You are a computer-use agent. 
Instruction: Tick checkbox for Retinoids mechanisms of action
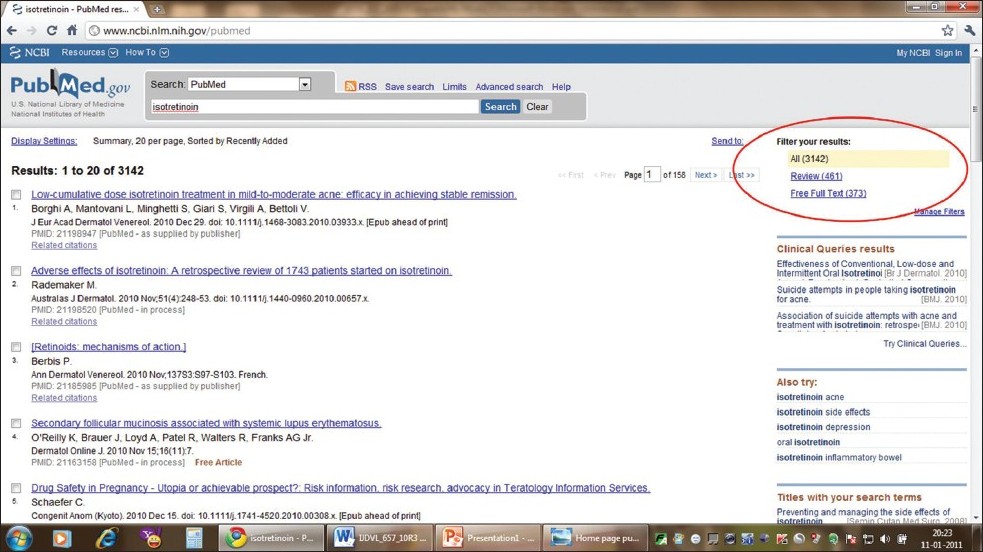click(16, 347)
